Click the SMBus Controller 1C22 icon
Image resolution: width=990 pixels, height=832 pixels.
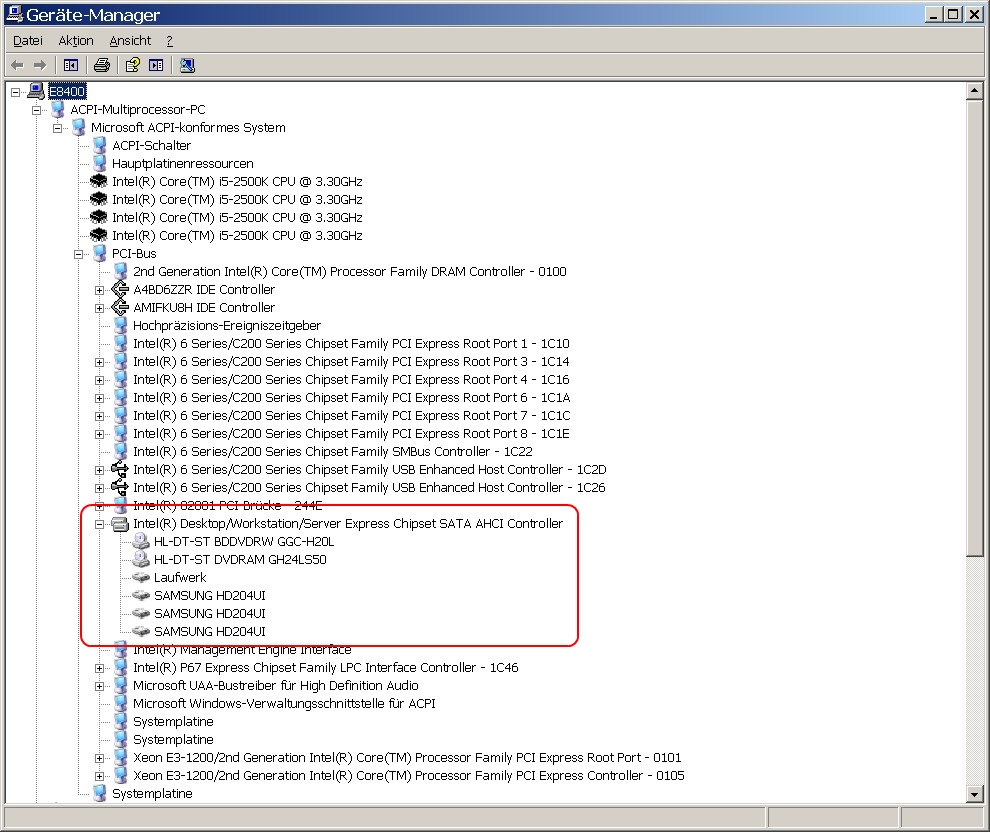(120, 451)
